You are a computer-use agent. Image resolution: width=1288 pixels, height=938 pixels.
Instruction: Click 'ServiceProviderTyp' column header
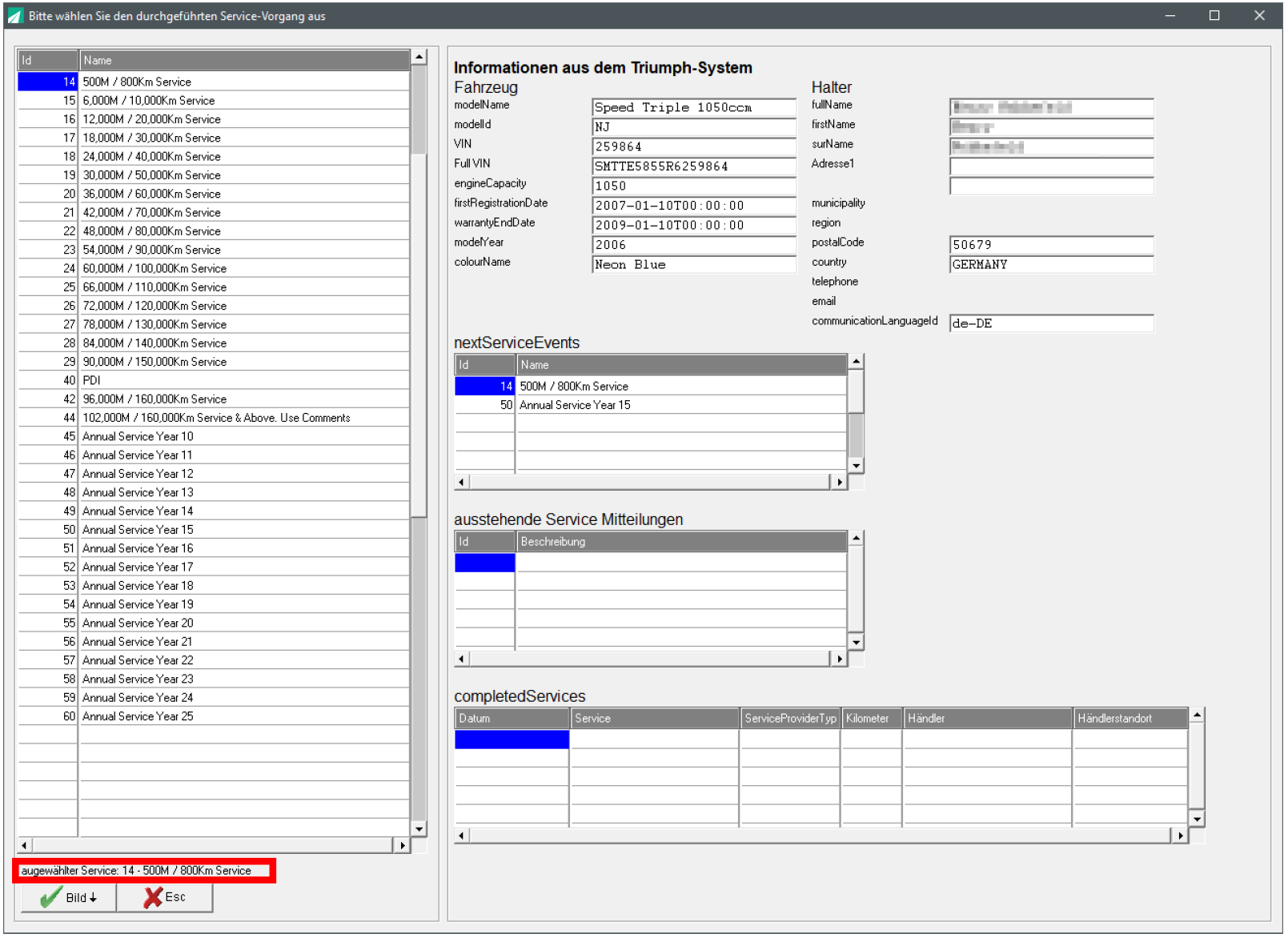790,719
